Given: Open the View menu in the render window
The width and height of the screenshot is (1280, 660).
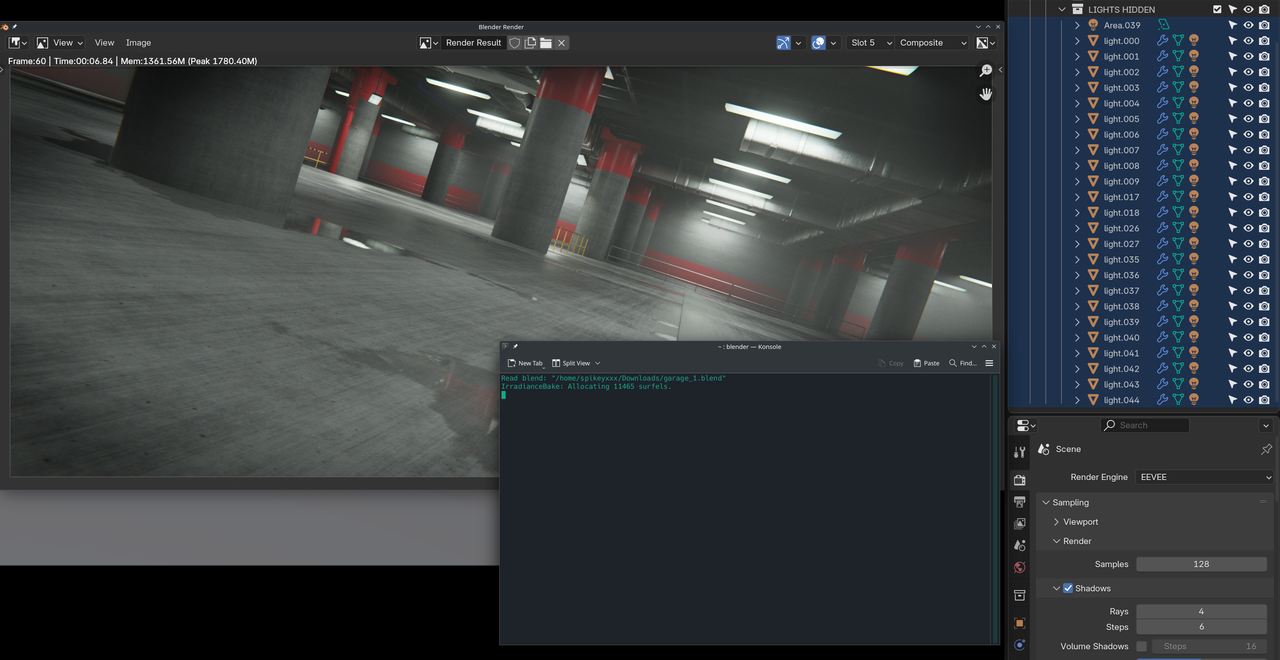Looking at the screenshot, I should tap(104, 43).
